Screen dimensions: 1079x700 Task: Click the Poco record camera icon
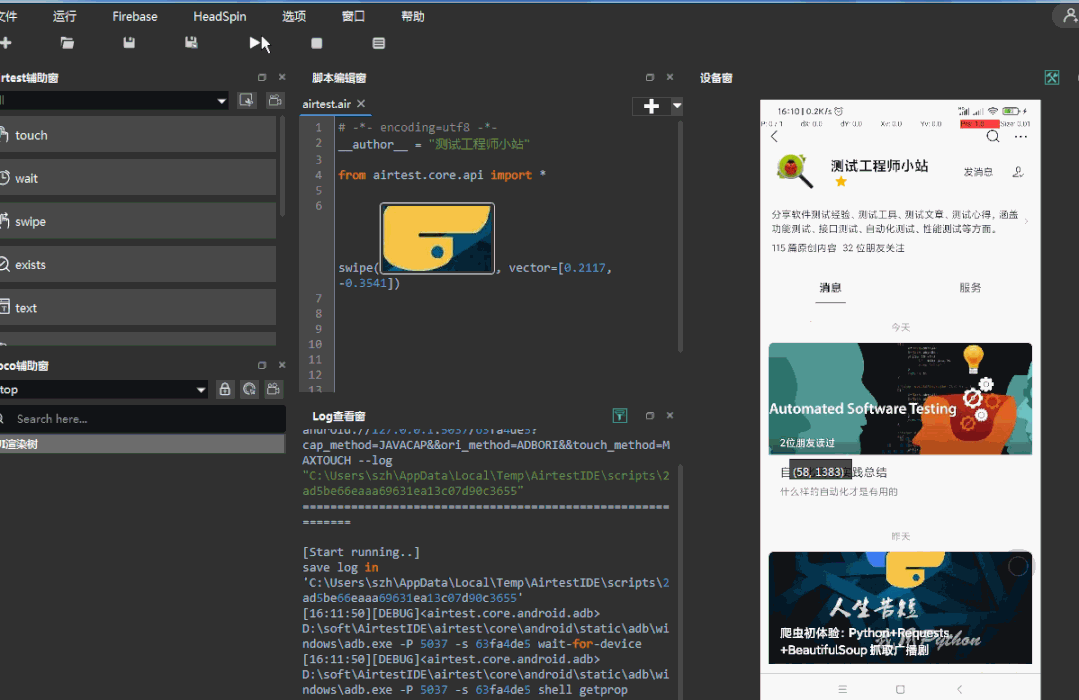click(274, 390)
